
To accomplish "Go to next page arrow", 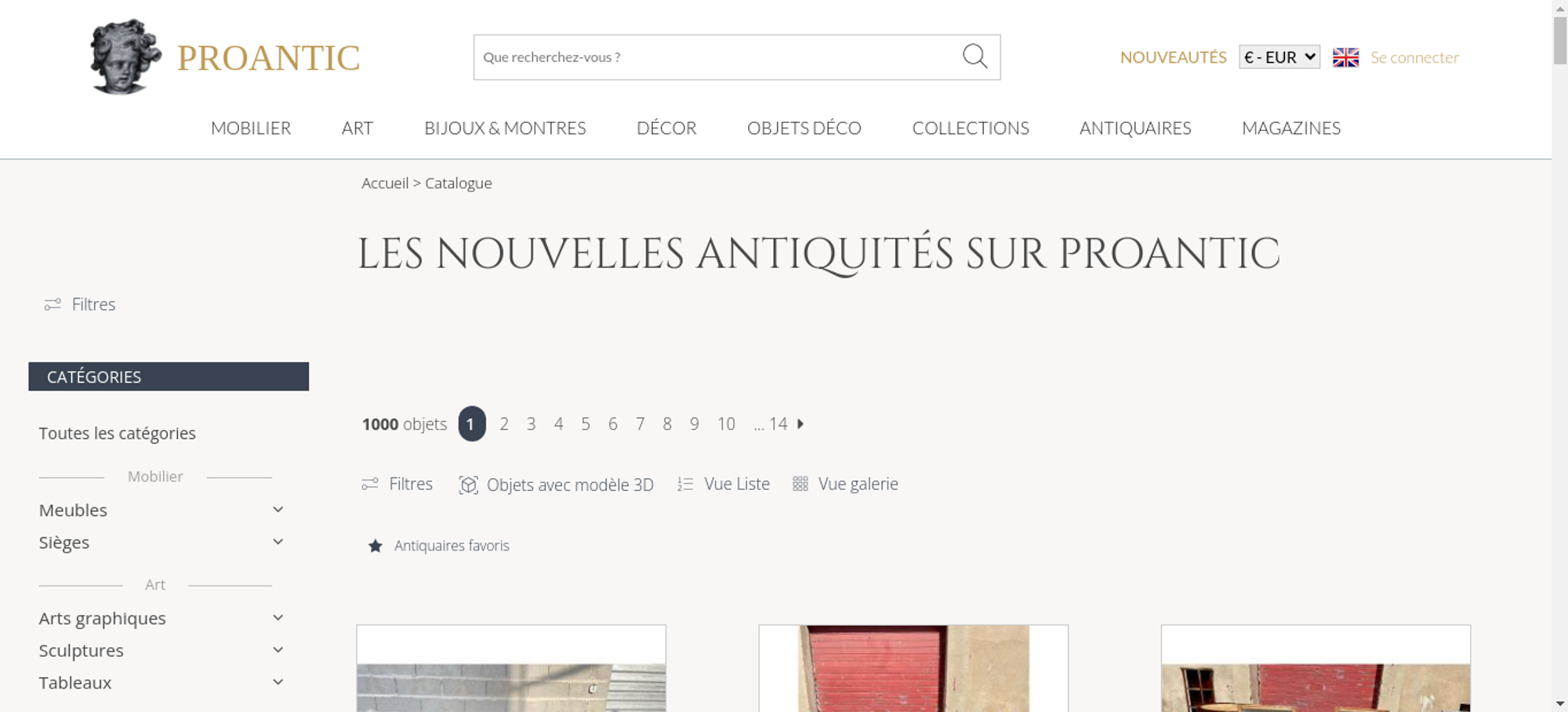I will pos(800,424).
